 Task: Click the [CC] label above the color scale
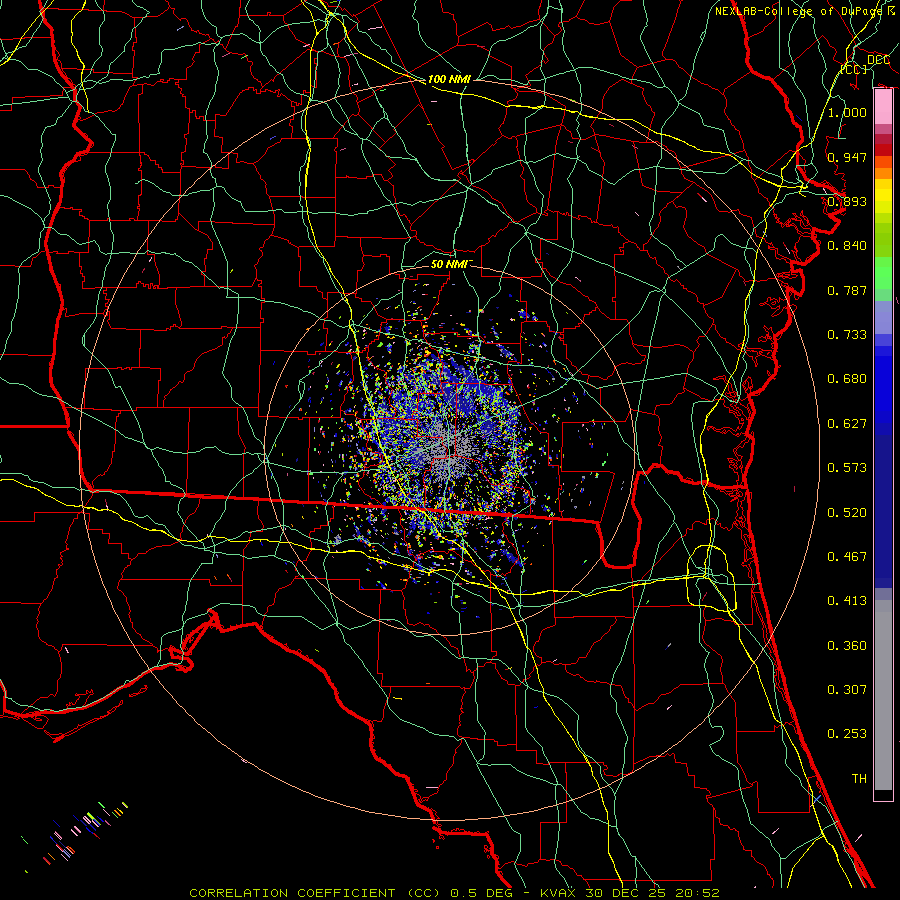(x=854, y=69)
